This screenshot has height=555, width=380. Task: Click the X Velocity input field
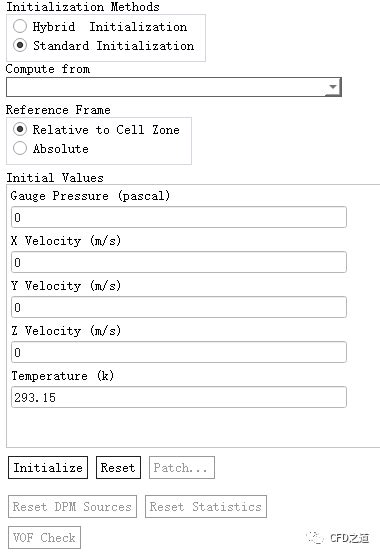click(x=179, y=262)
